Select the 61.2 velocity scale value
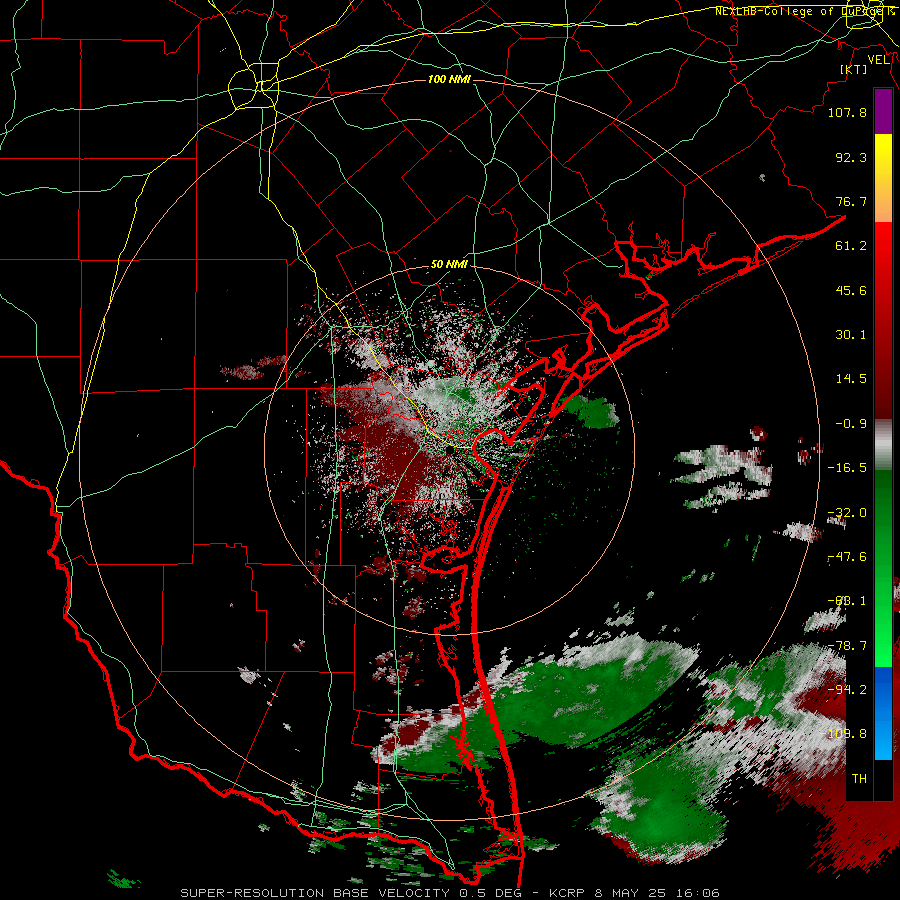Image resolution: width=900 pixels, height=900 pixels. 851,246
